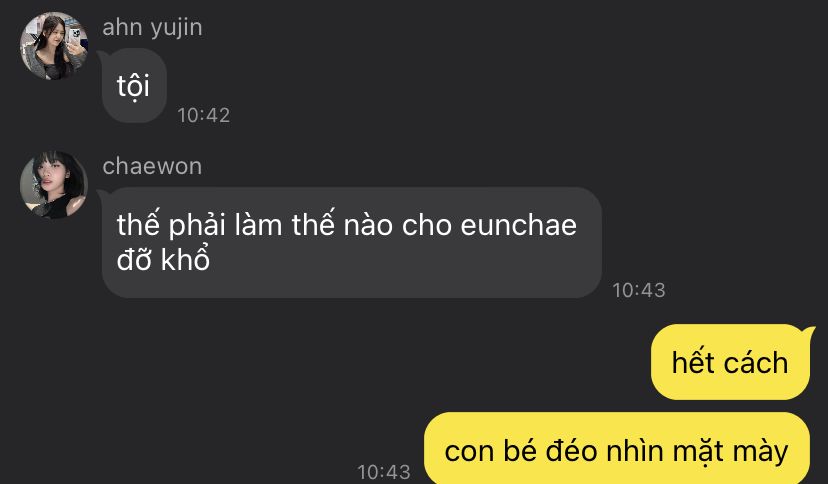Tap the sender name chaewon
Screen dimensions: 828x484
click(152, 166)
